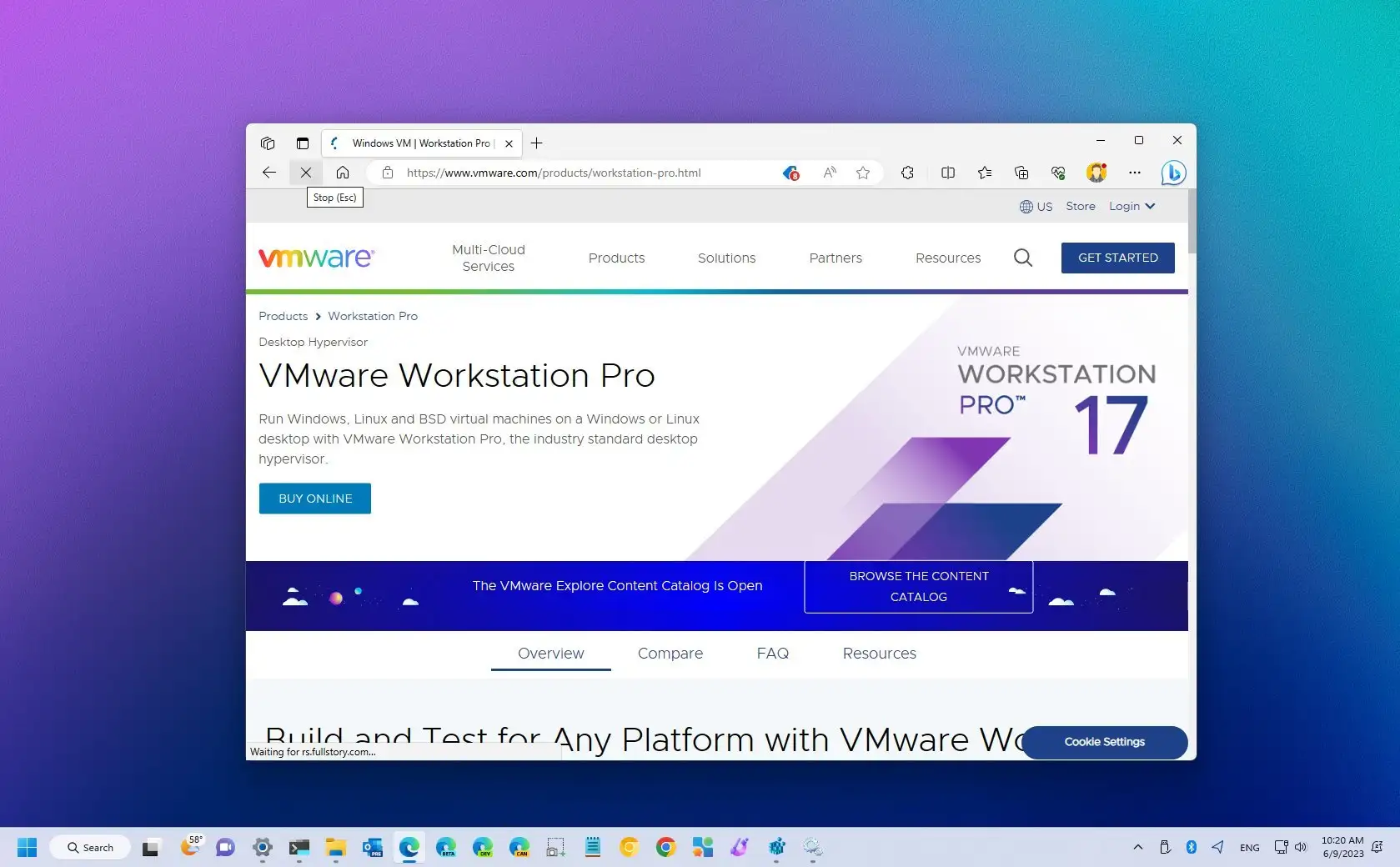
Task: Click BROWSE THE CONTENT CATALOG button
Action: point(919,587)
